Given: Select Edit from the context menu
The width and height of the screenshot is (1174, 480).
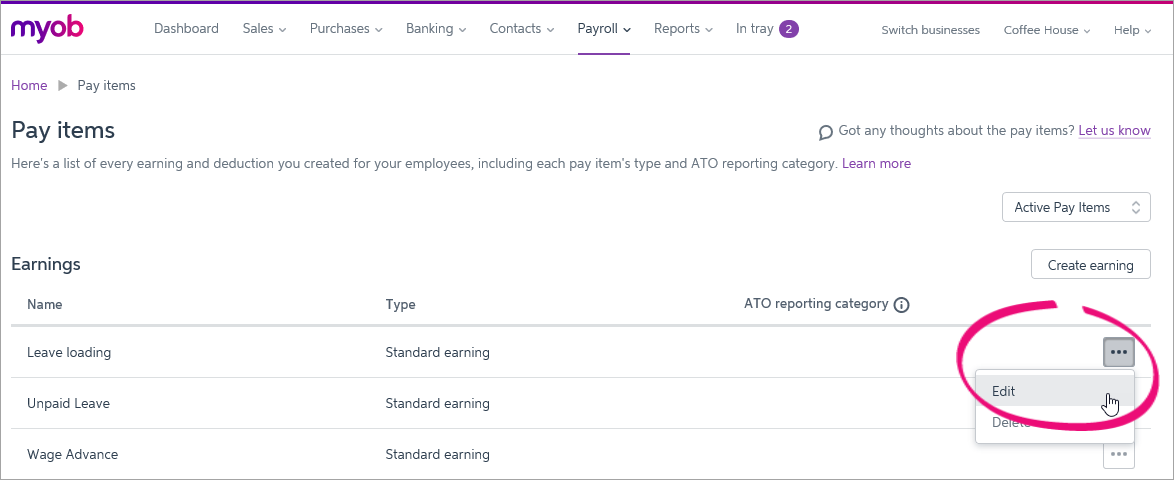Looking at the screenshot, I should 1004,391.
